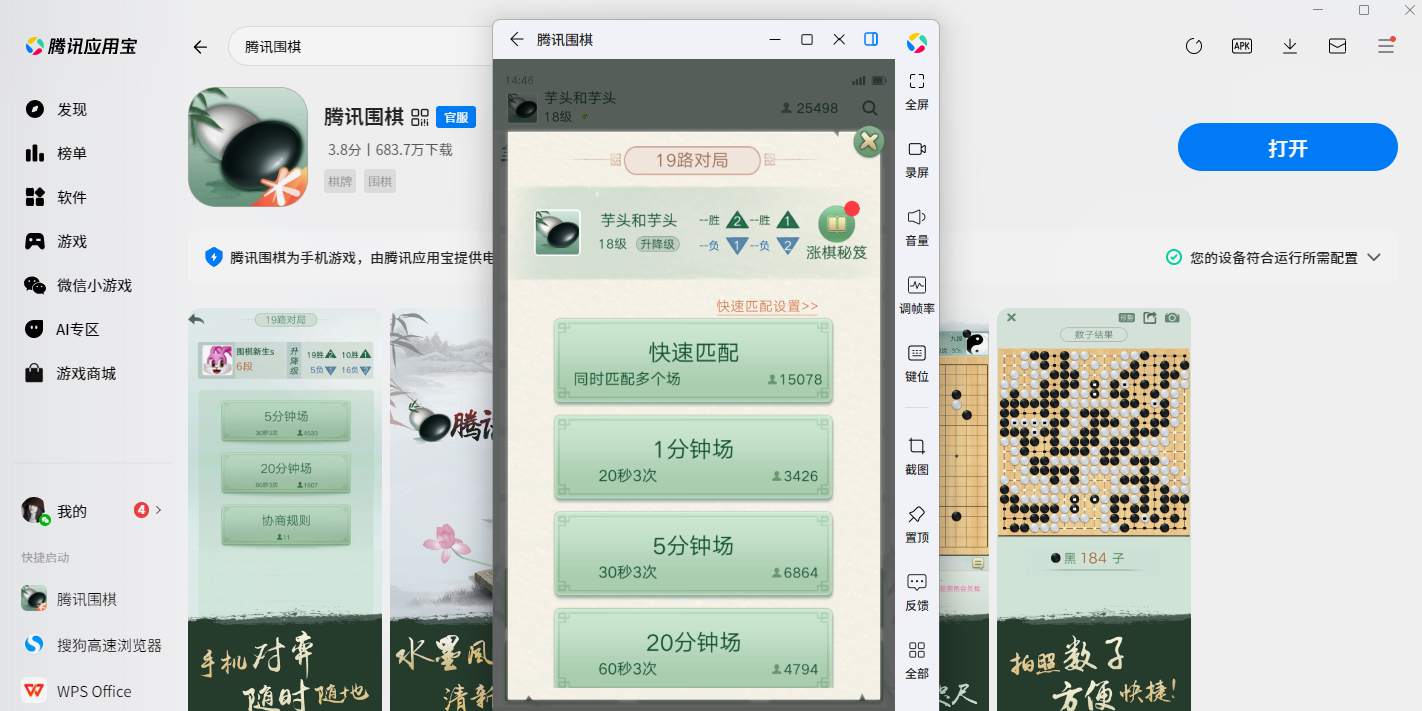Click 置顶 pin-on-top tool

(917, 524)
